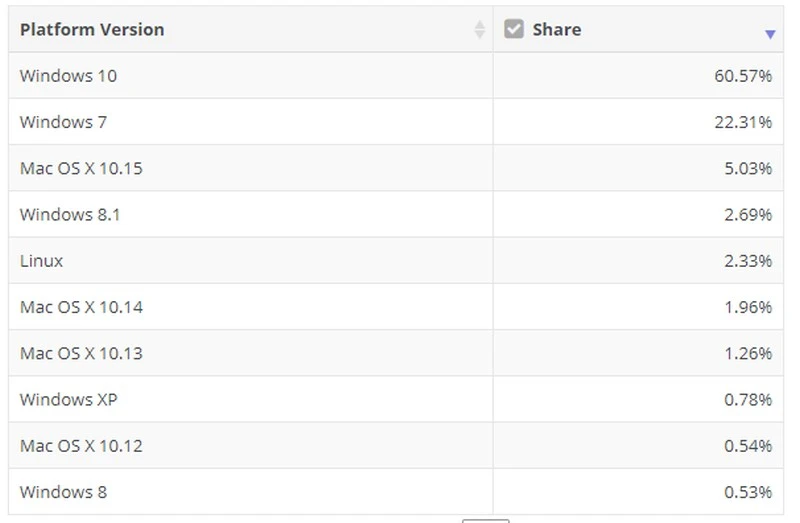Screen dimensions: 800x523
Task: Select the Windows 7 row
Action: (x=396, y=122)
